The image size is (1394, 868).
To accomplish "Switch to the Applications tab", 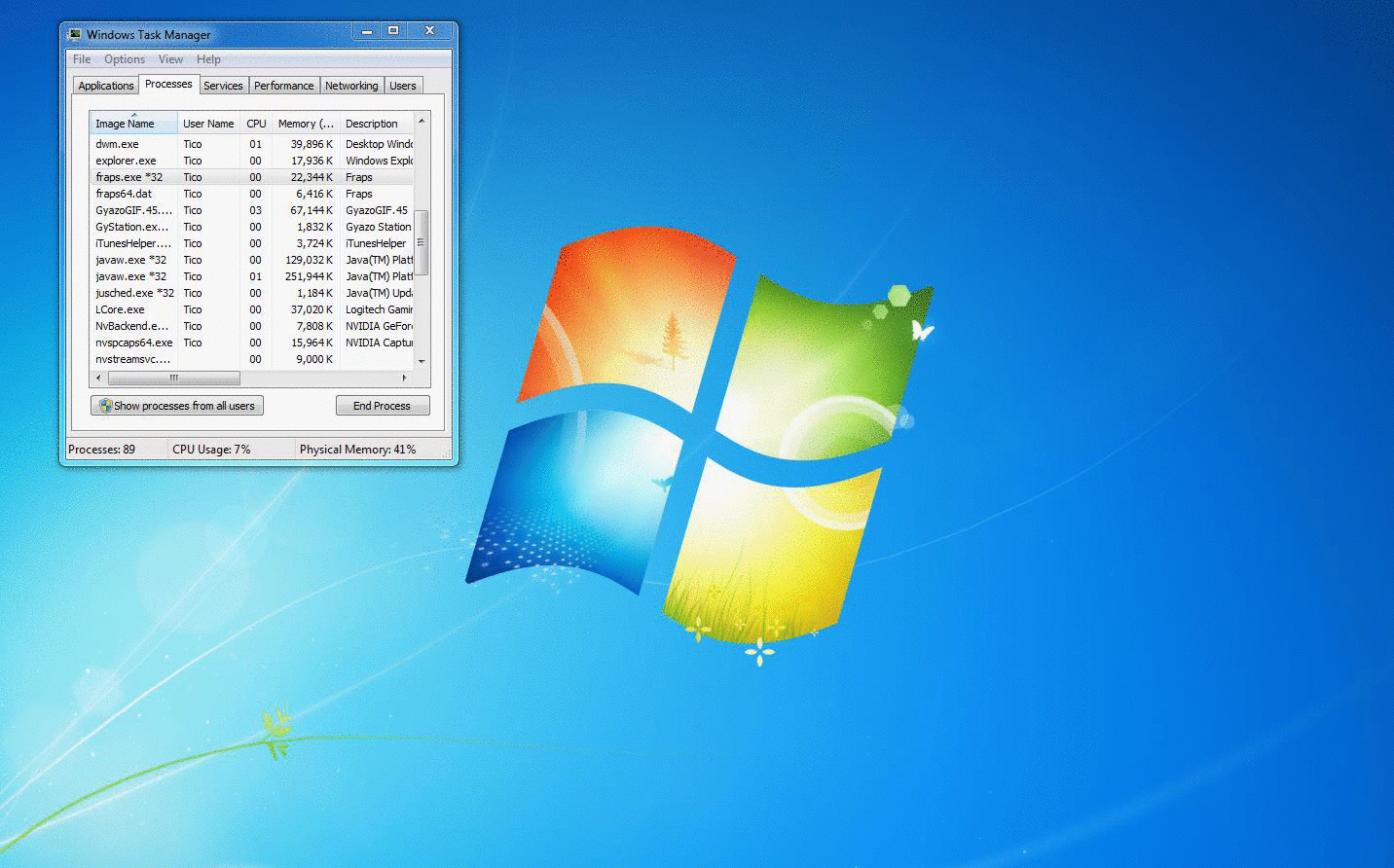I will (106, 86).
